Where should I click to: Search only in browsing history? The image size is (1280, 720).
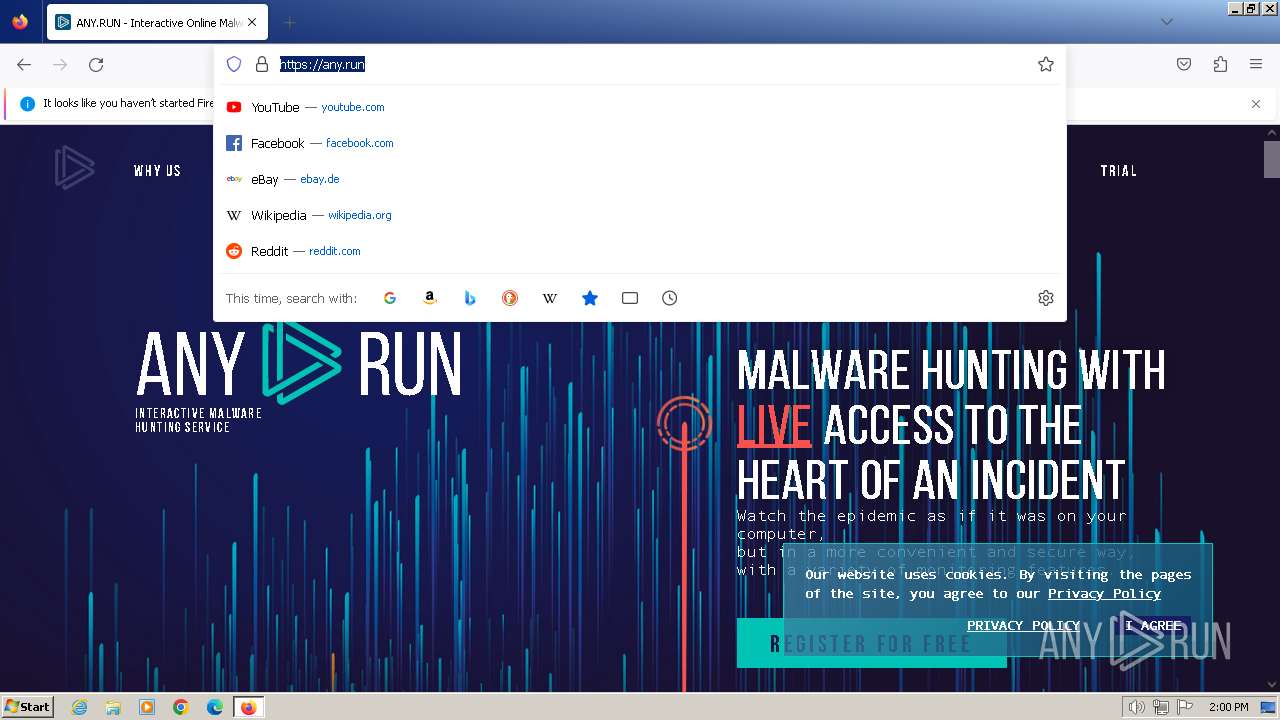(670, 298)
